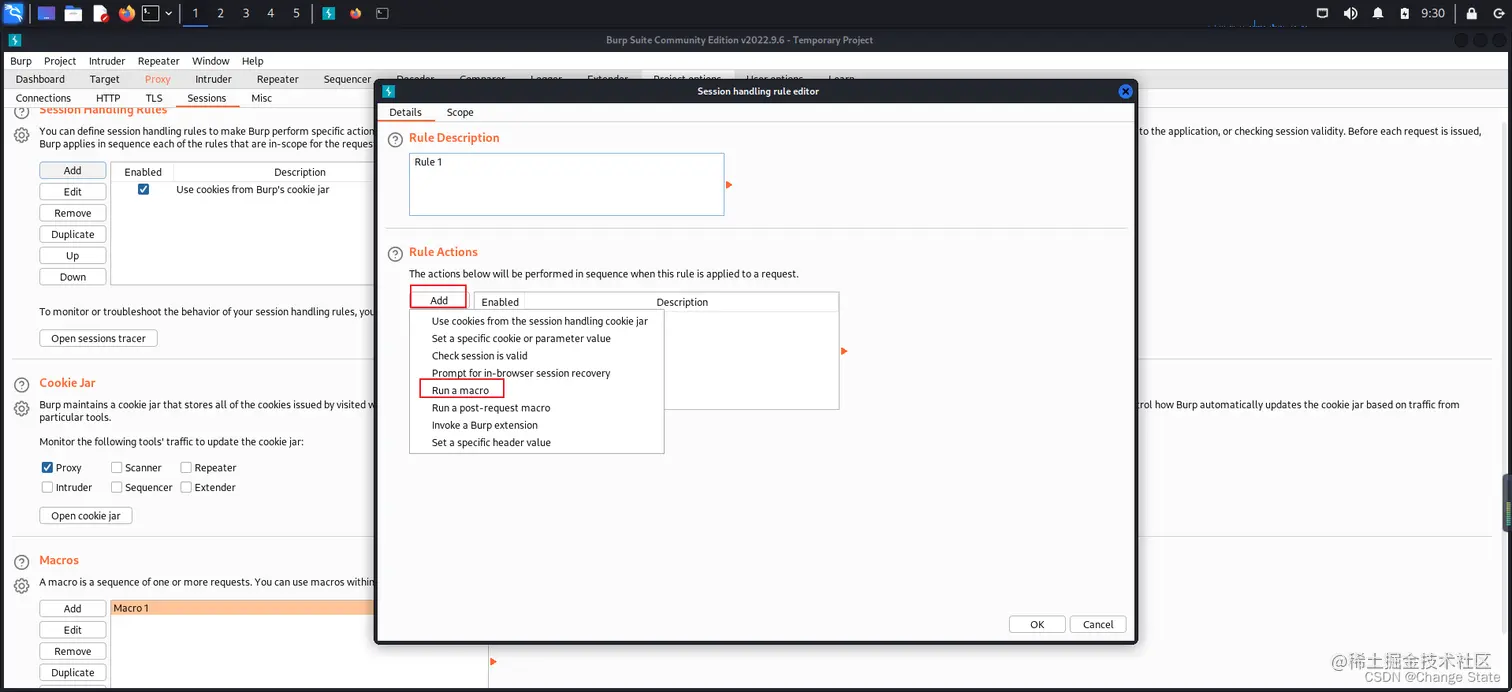
Task: Switch to workspace 3 in the panel
Action: [246, 13]
